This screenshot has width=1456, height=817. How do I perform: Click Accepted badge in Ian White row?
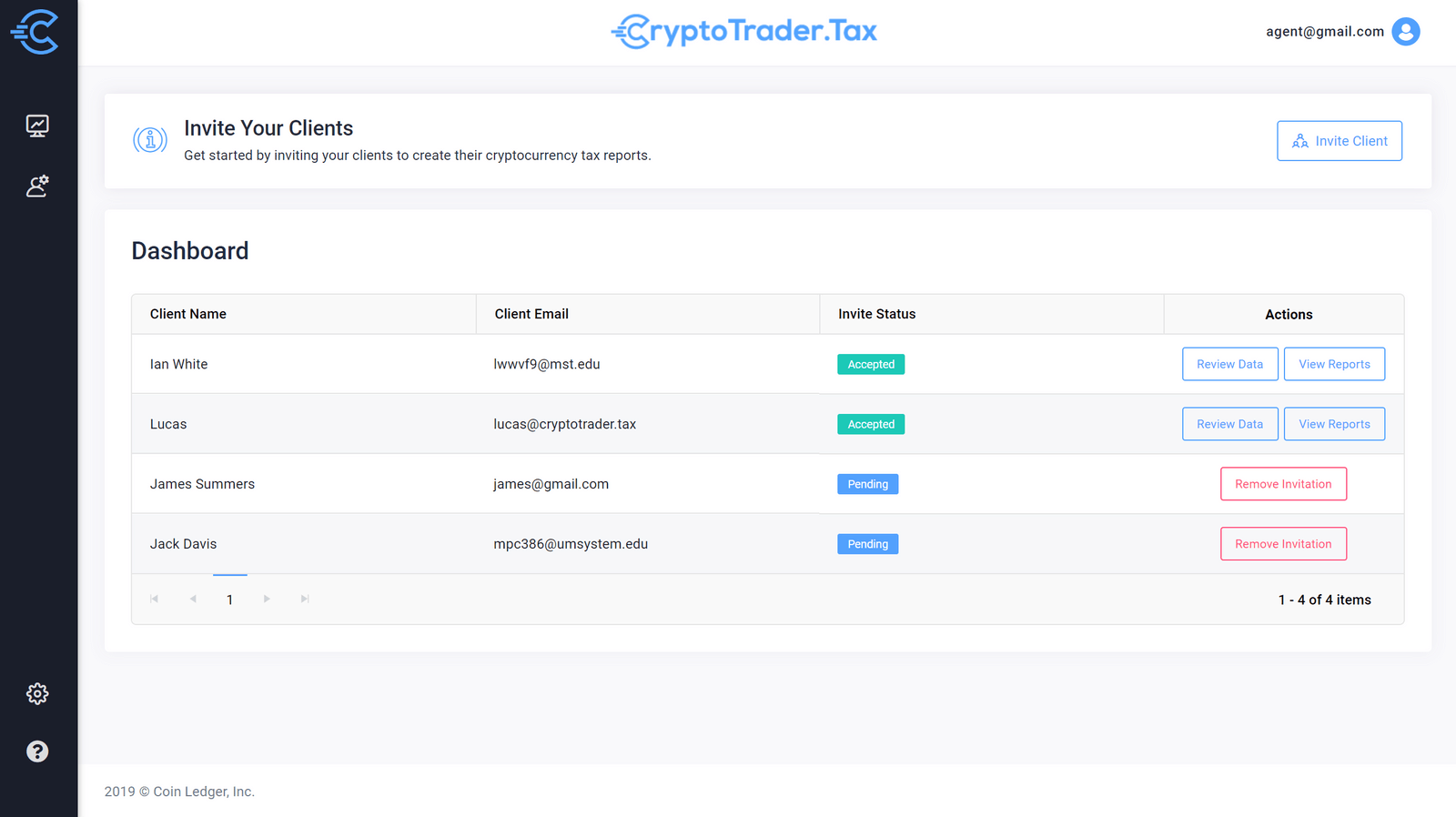point(871,364)
